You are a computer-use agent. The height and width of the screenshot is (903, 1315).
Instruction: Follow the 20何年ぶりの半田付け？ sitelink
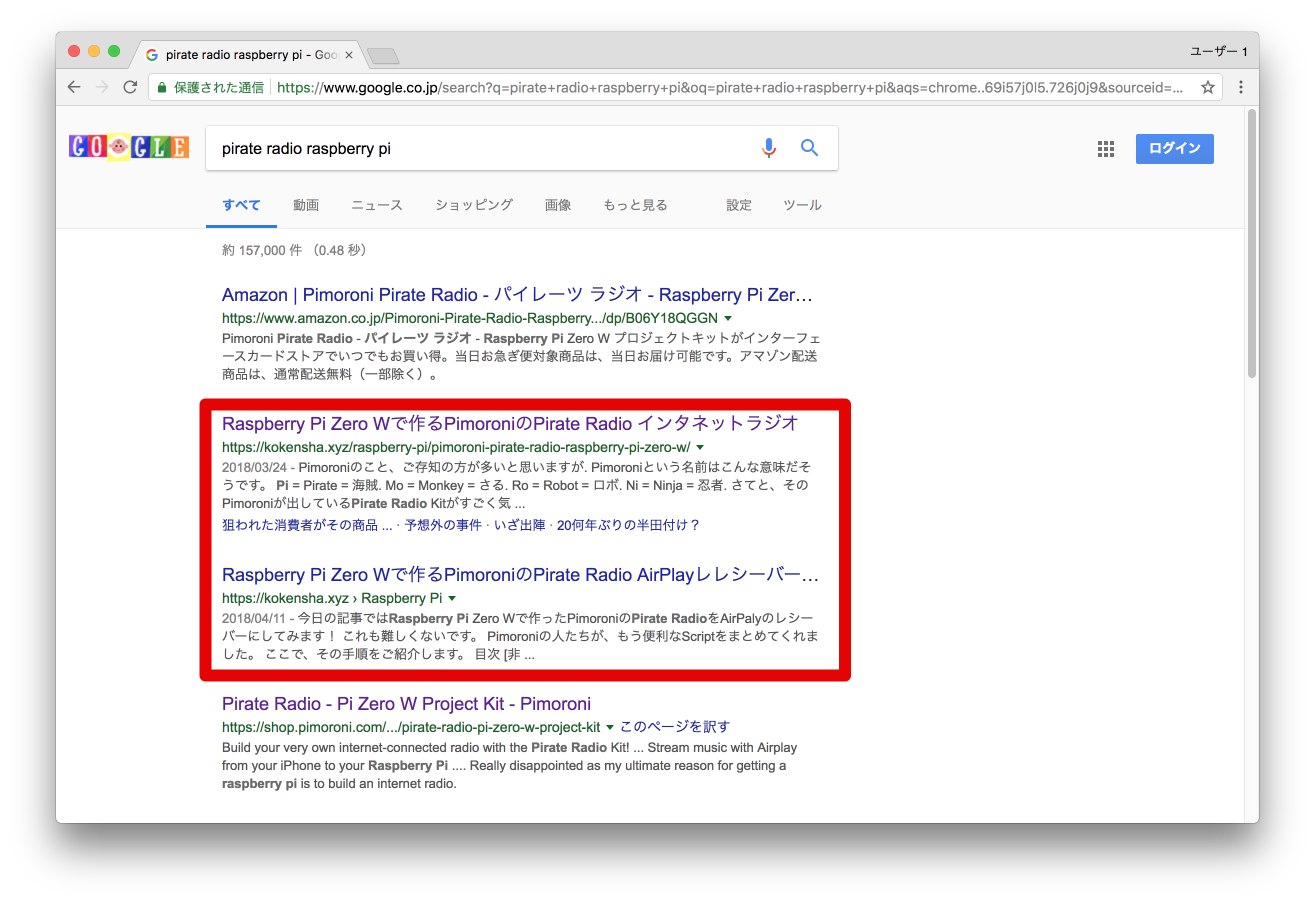point(628,525)
